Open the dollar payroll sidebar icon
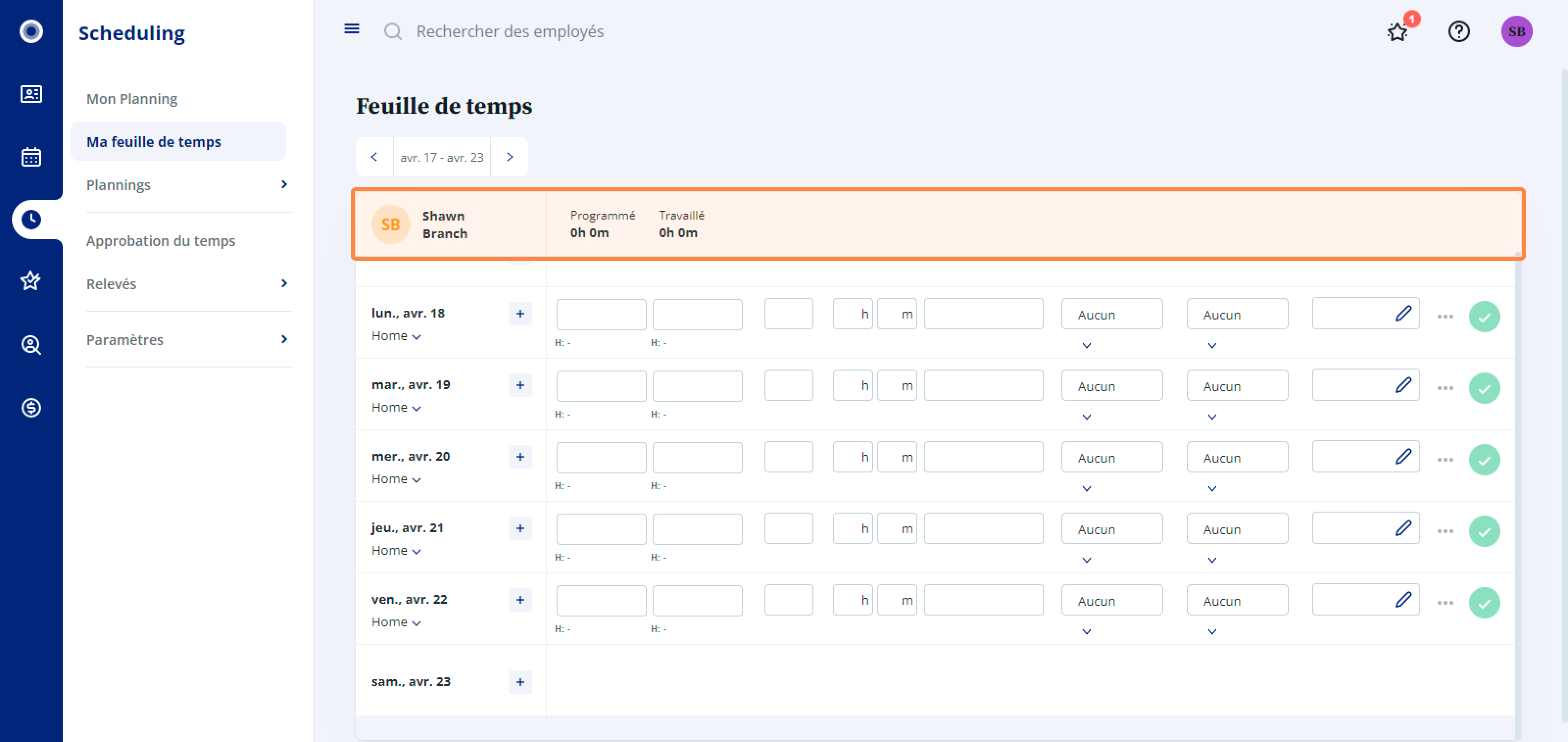 (x=31, y=407)
